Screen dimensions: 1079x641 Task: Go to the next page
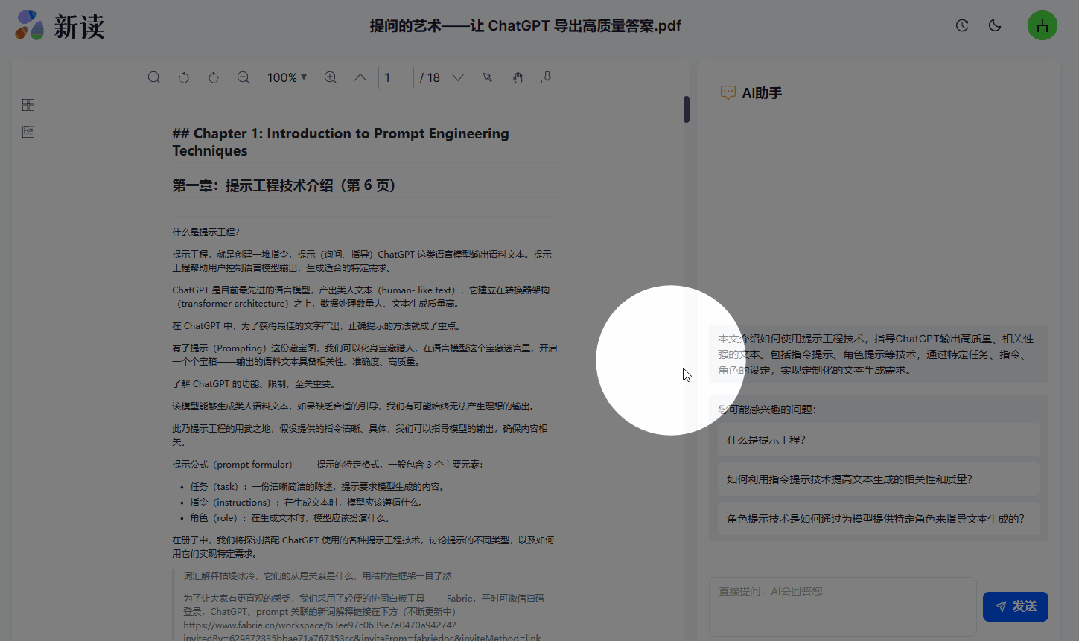click(x=458, y=77)
